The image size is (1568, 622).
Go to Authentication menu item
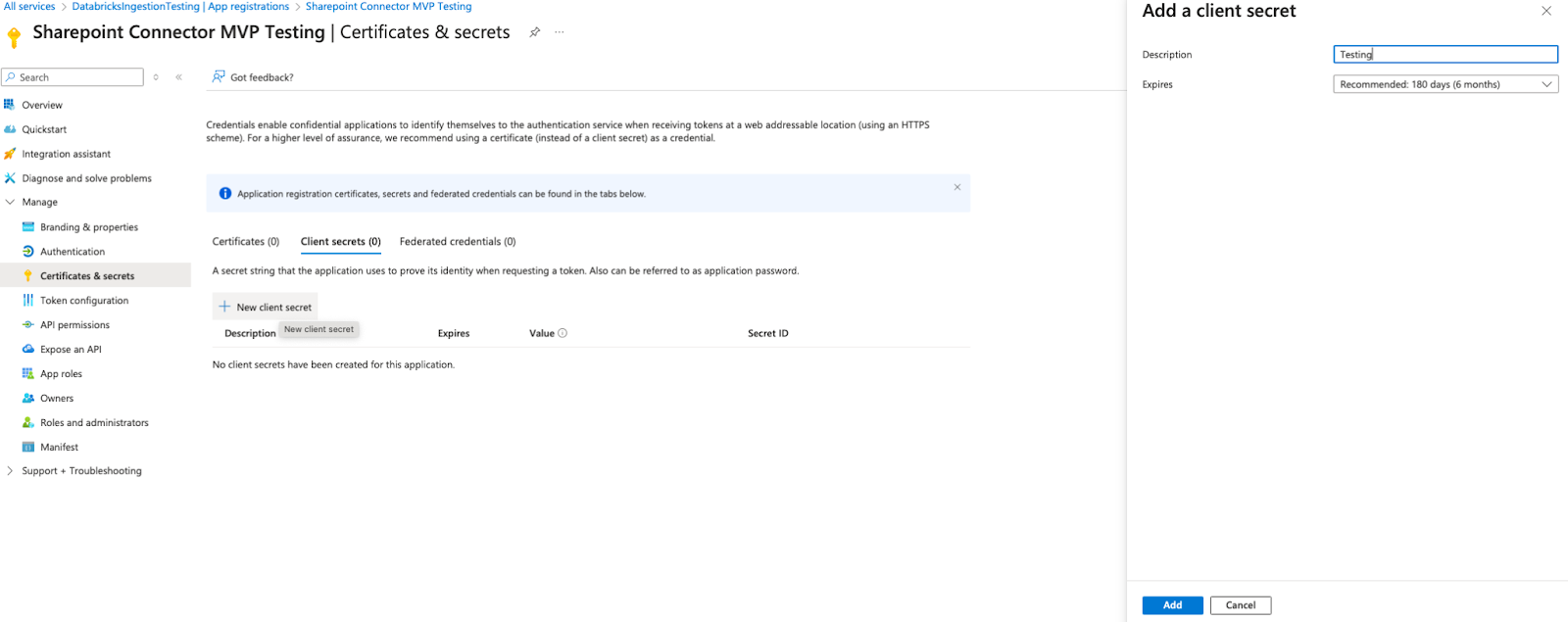pyautogui.click(x=73, y=252)
